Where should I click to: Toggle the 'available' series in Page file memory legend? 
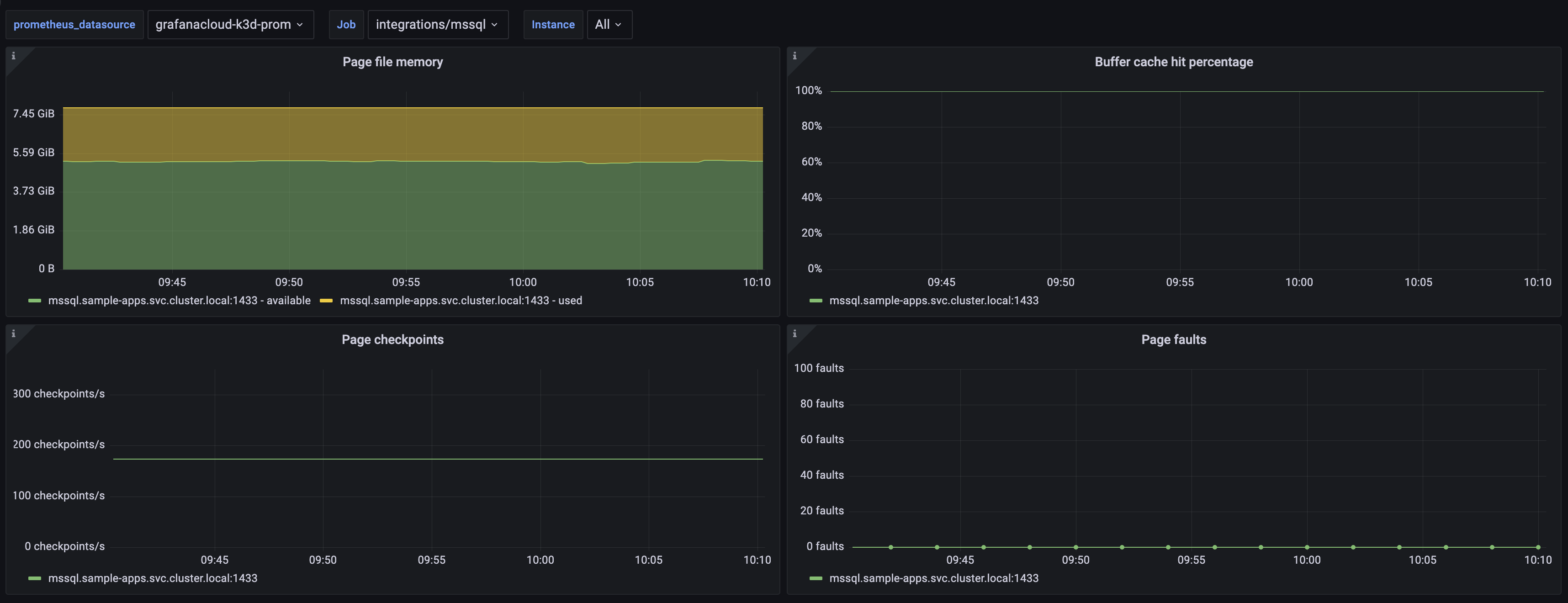[180, 300]
